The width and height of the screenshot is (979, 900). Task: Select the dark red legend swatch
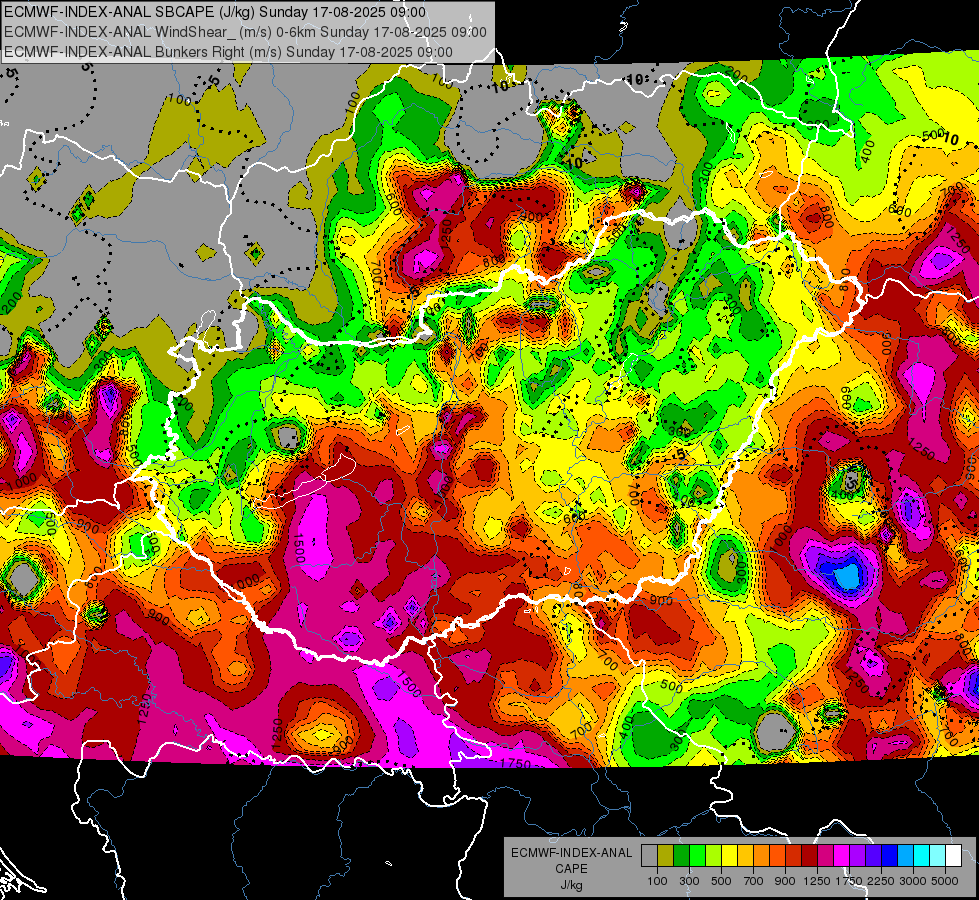[x=809, y=856]
